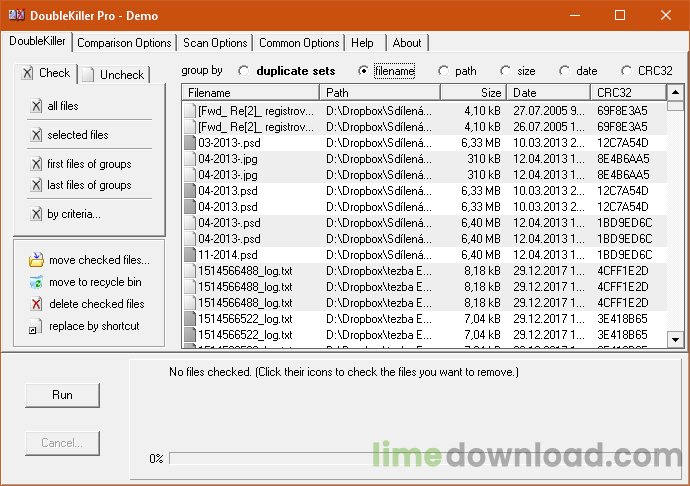The width and height of the screenshot is (690, 486).
Task: Click the replace by shortcut icon
Action: click(x=36, y=327)
